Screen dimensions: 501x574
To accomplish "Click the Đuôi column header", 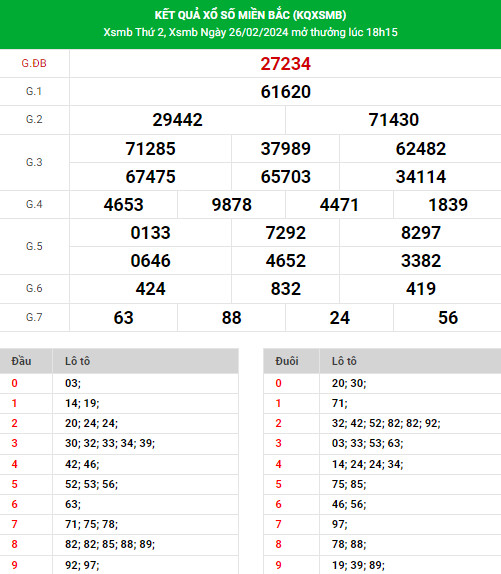I will (x=287, y=361).
